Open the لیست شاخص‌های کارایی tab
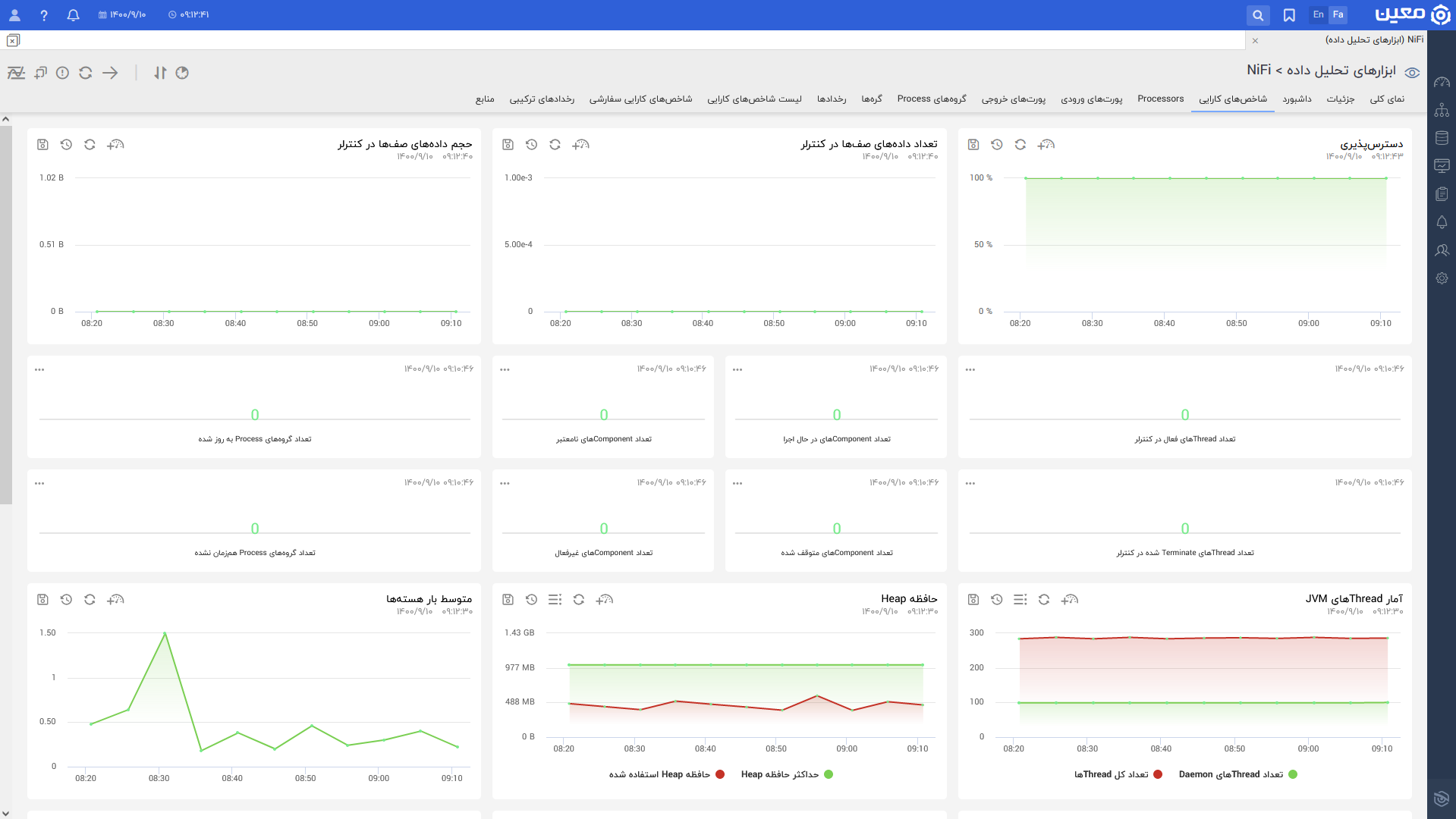Image resolution: width=1456 pixels, height=819 pixels. pos(755,99)
